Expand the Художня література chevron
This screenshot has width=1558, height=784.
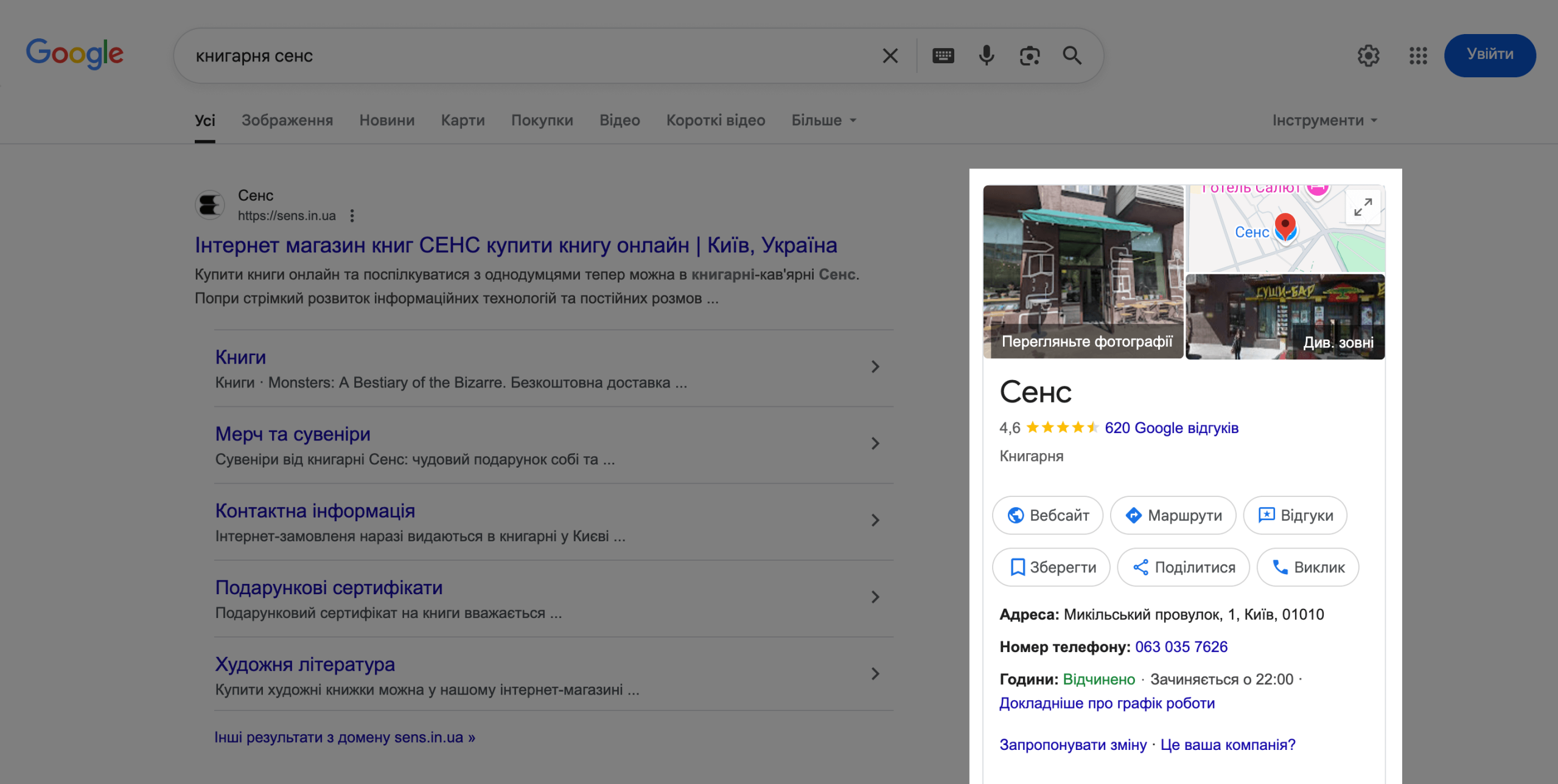click(875, 674)
